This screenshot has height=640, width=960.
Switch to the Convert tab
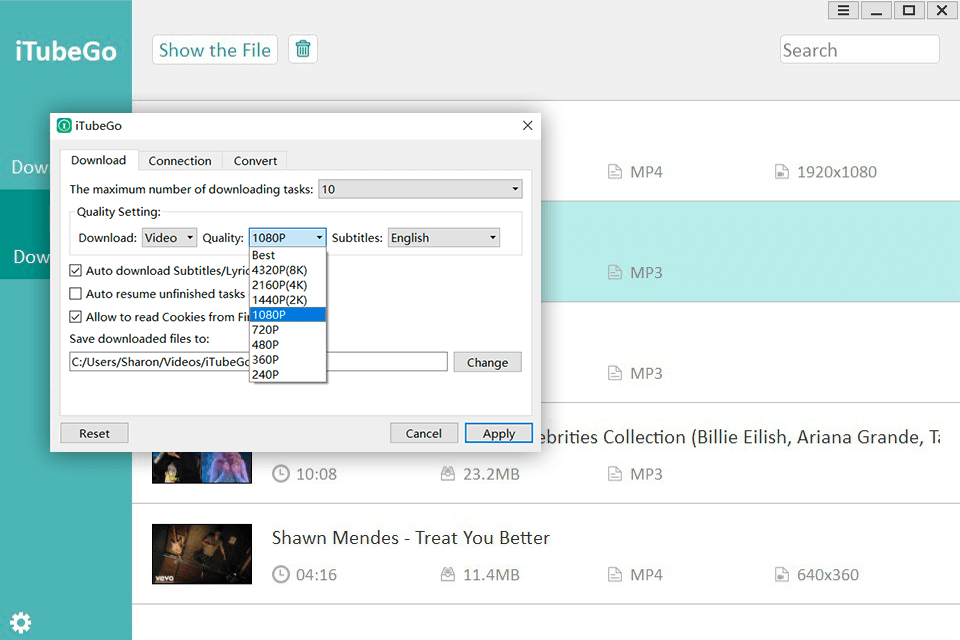pyautogui.click(x=255, y=161)
